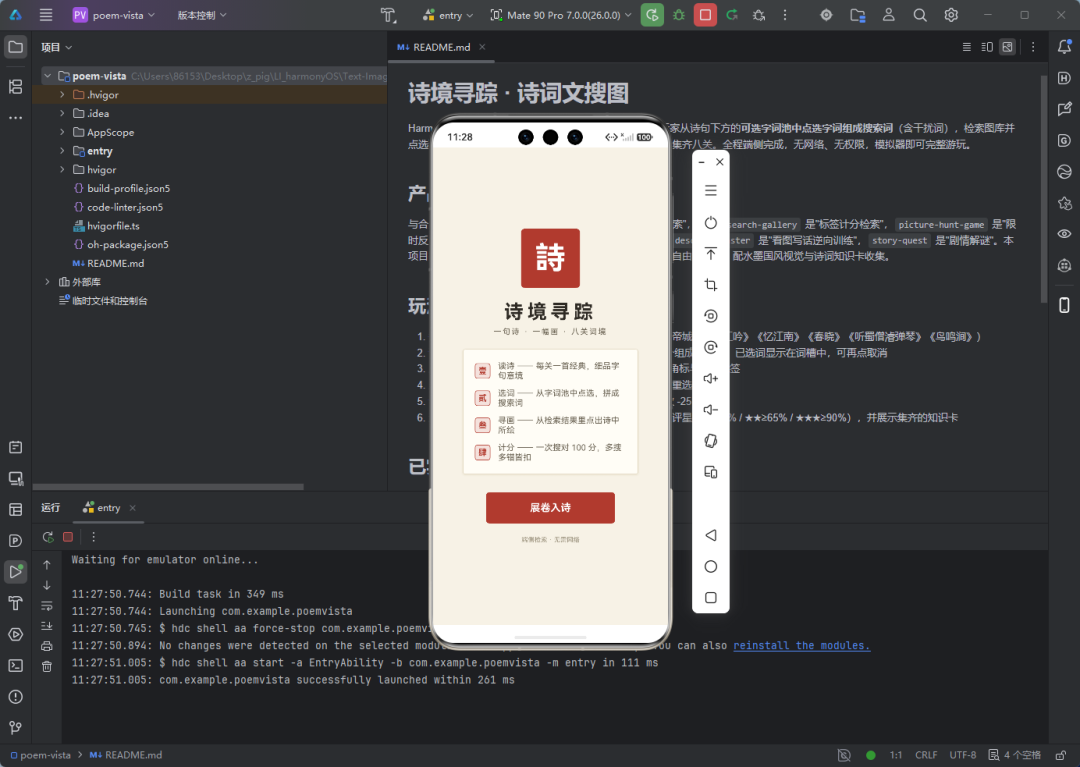The width and height of the screenshot is (1080, 767).
Task: Open editor tab options menu
Action: tap(1032, 47)
